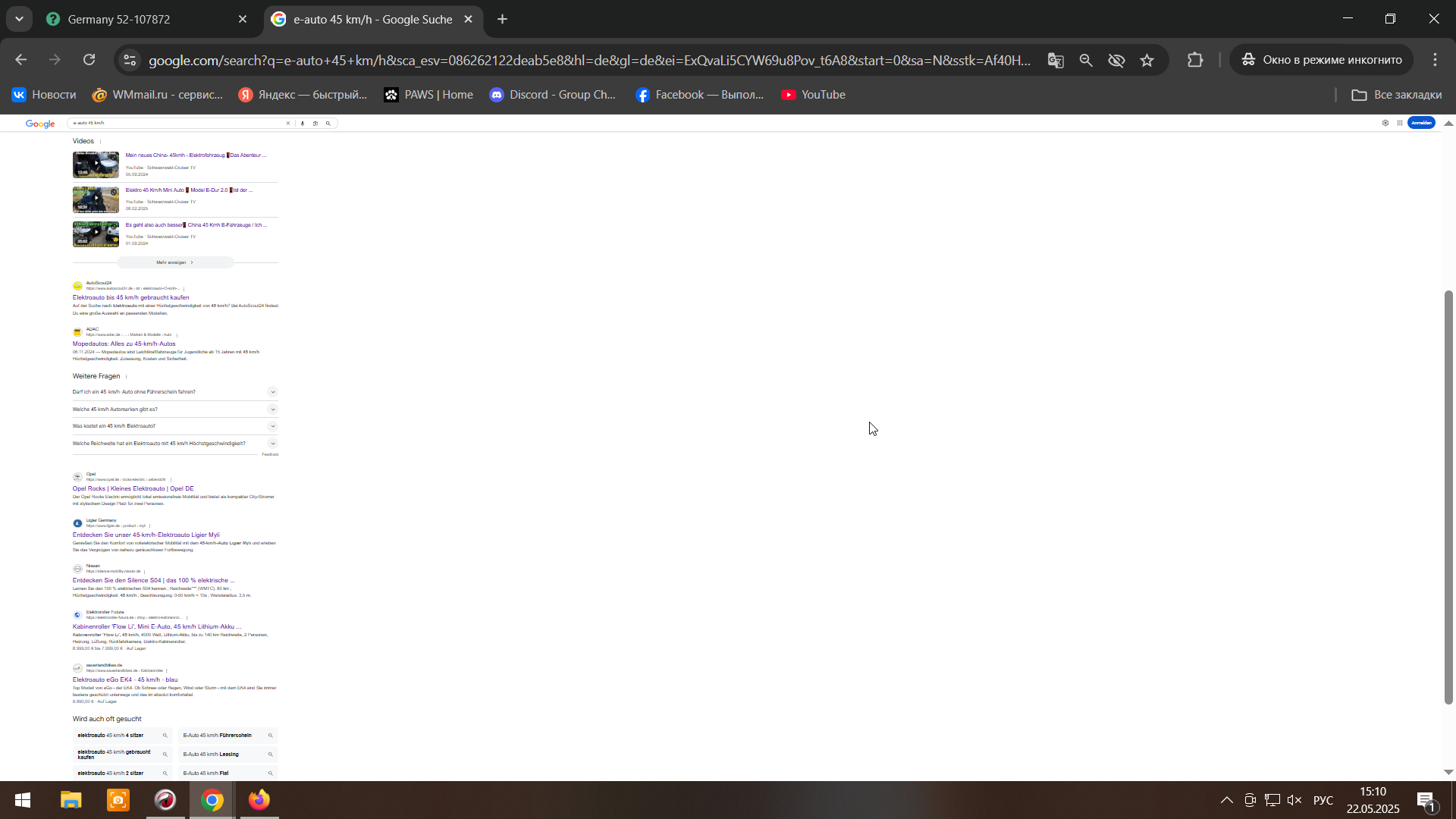Open the Google apps grid icon
Image resolution: width=1456 pixels, height=819 pixels.
coord(1400,123)
